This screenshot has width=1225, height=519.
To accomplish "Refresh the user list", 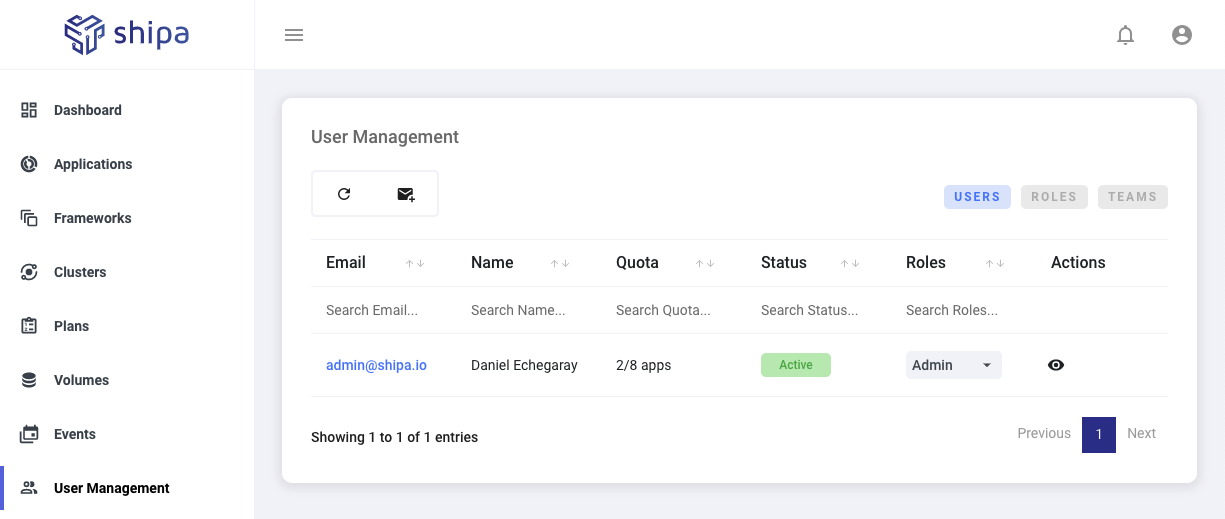I will [x=344, y=194].
